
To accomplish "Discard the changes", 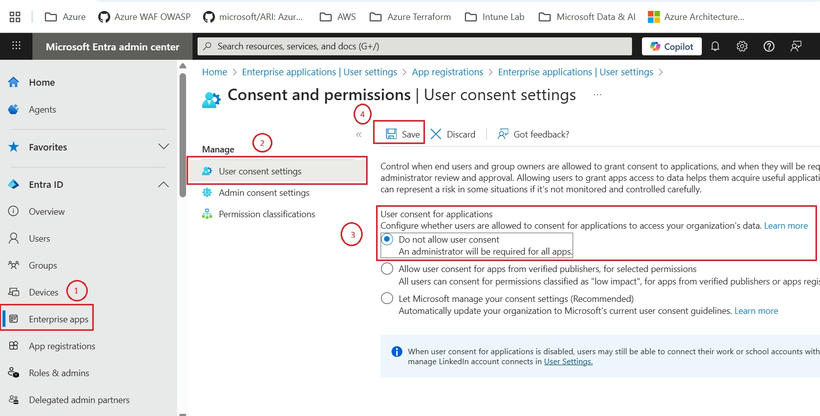I will pyautogui.click(x=453, y=134).
